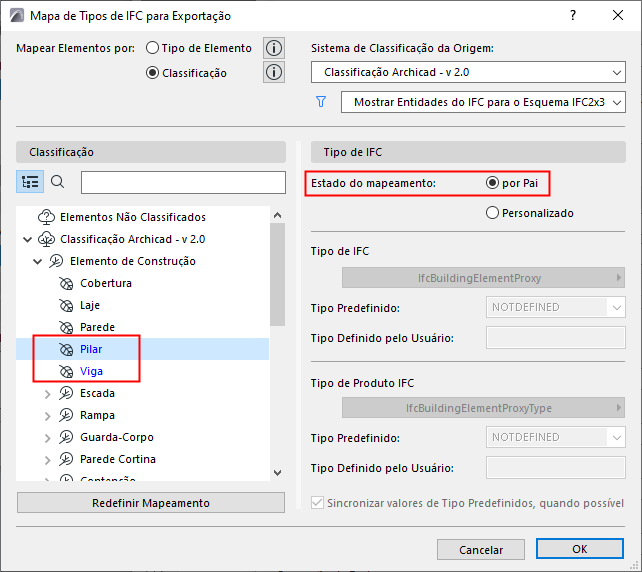
Task: Open Mostrar Entidades do IFC schema dropdown
Action: (x=483, y=102)
